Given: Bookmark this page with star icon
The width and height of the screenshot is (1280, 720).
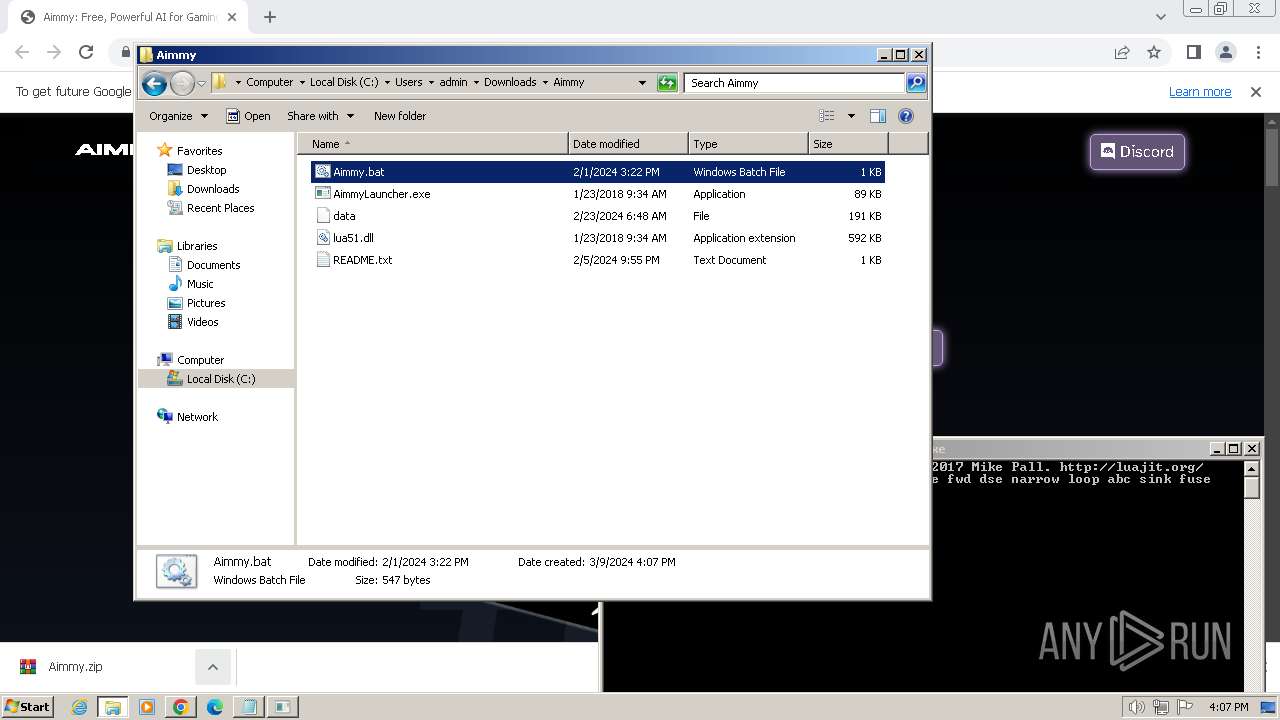Looking at the screenshot, I should click(x=1154, y=52).
